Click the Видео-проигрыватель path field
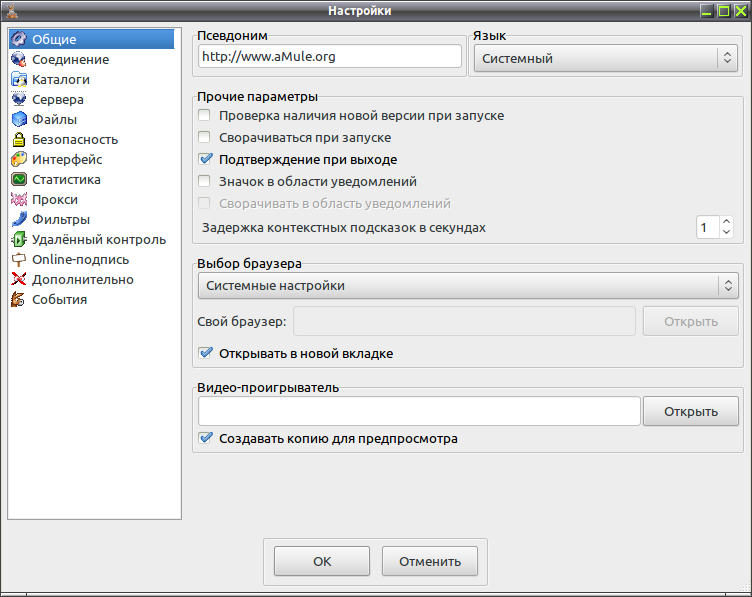Viewport: 752px width, 597px height. [x=419, y=411]
